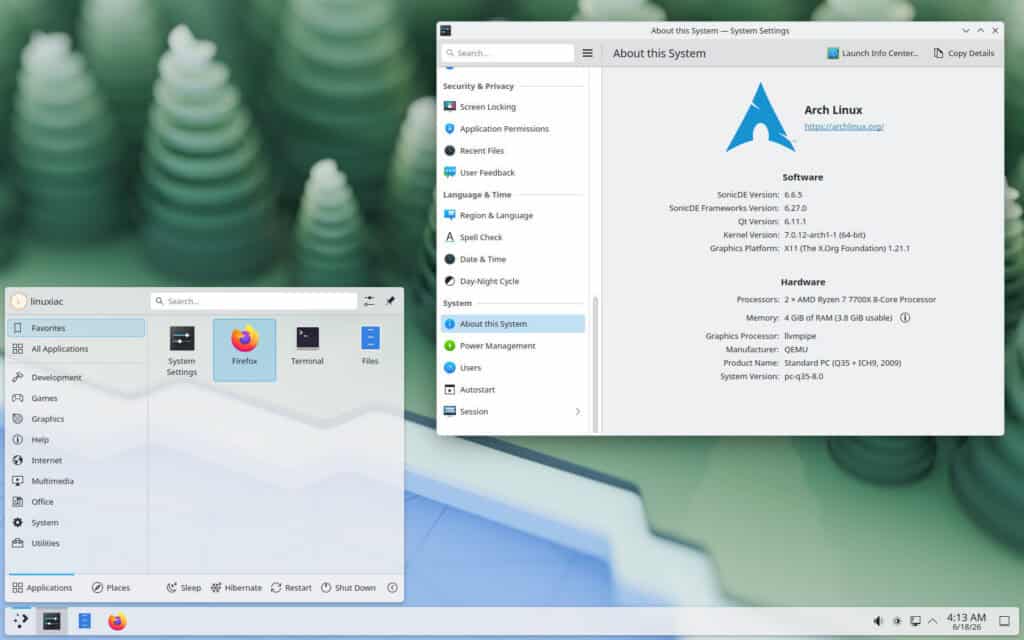
Task: Open Internet category in launcher
Action: [x=76, y=460]
